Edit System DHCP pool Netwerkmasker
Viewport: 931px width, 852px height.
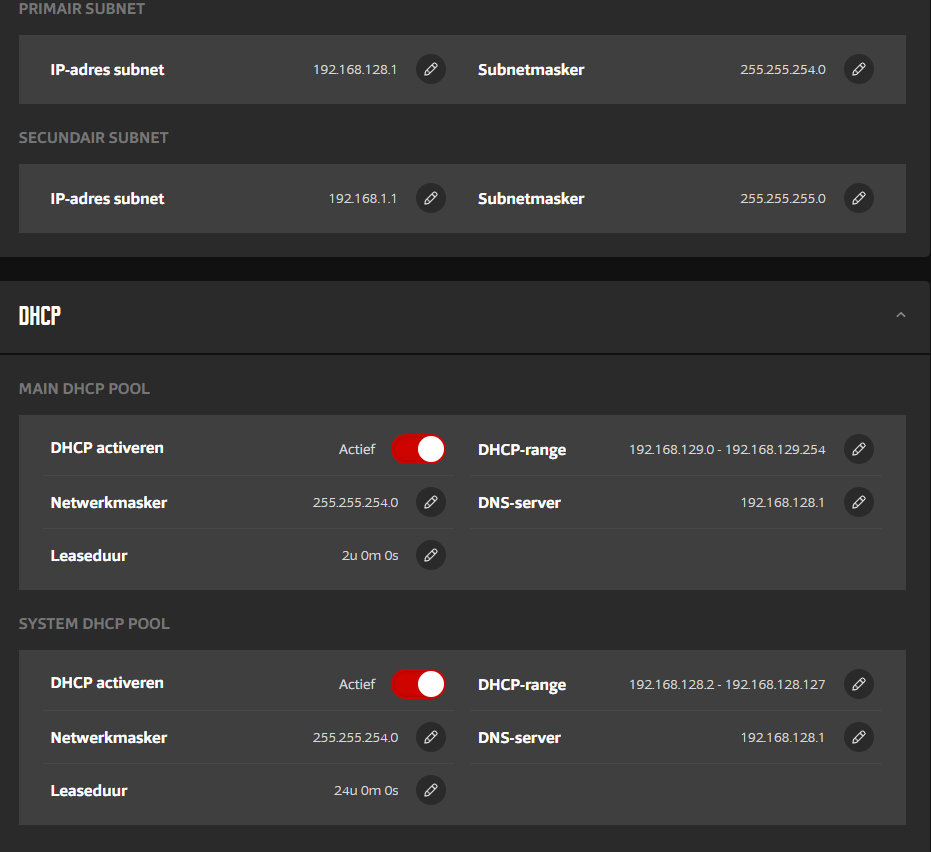[430, 737]
